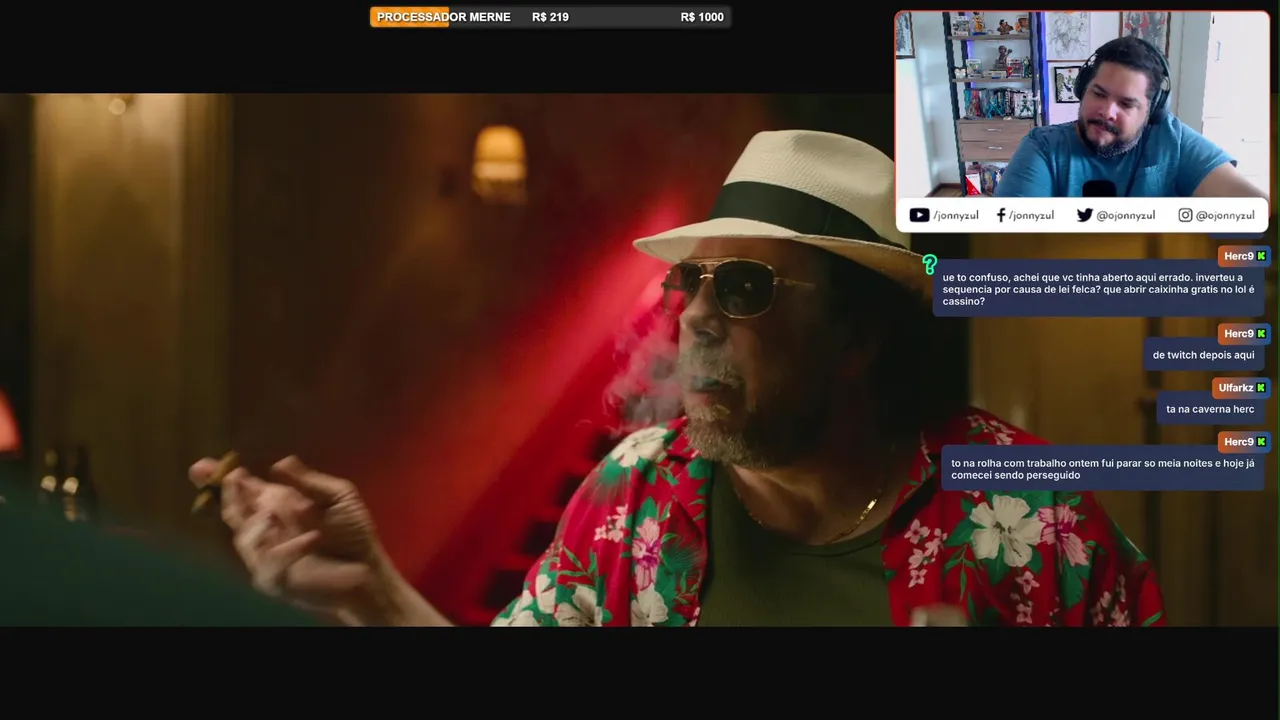Click the Instagram handle @ojonnyzul
The height and width of the screenshot is (720, 1280).
pyautogui.click(x=1225, y=215)
